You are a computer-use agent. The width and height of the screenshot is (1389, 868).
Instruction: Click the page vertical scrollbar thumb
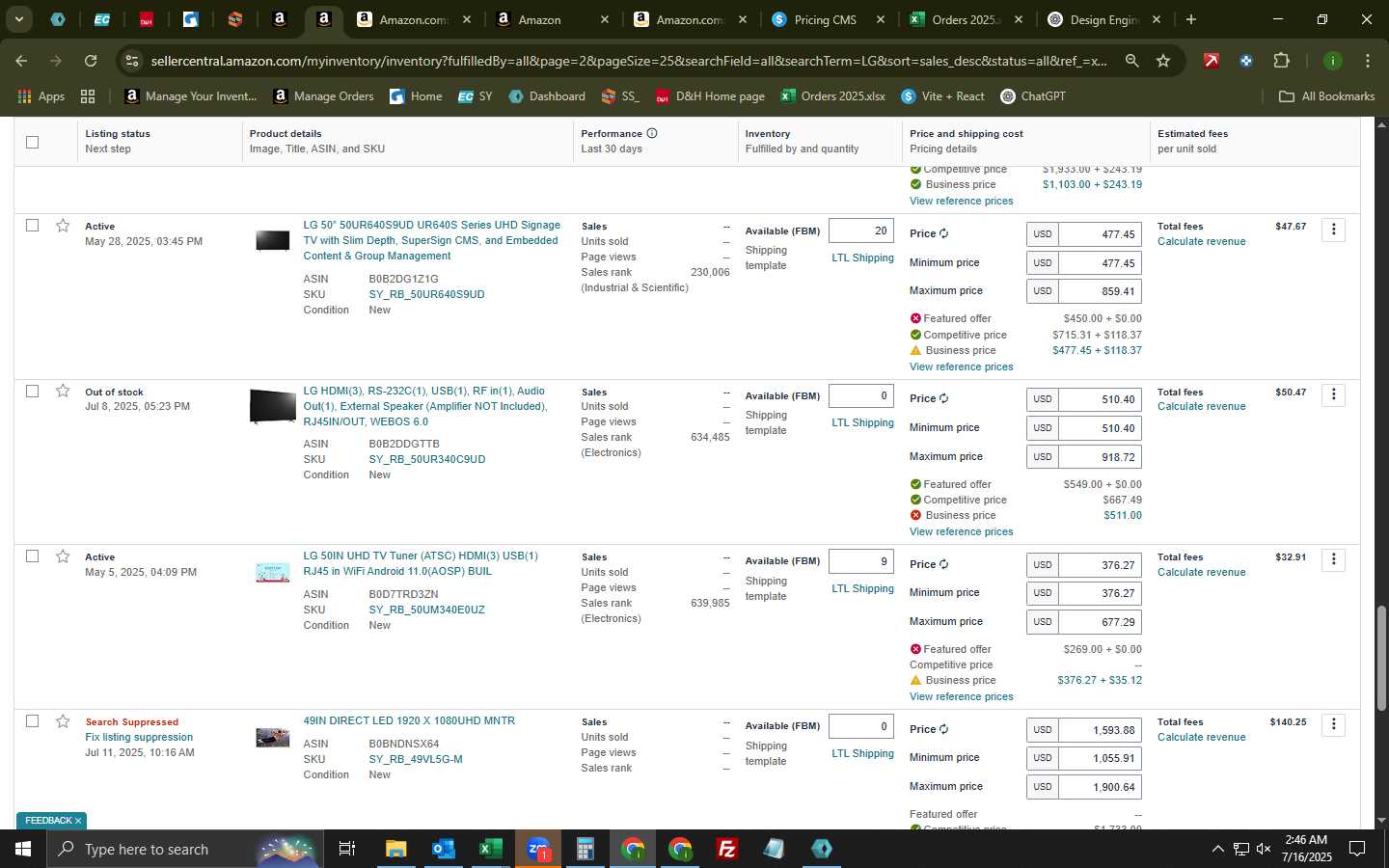1381,659
